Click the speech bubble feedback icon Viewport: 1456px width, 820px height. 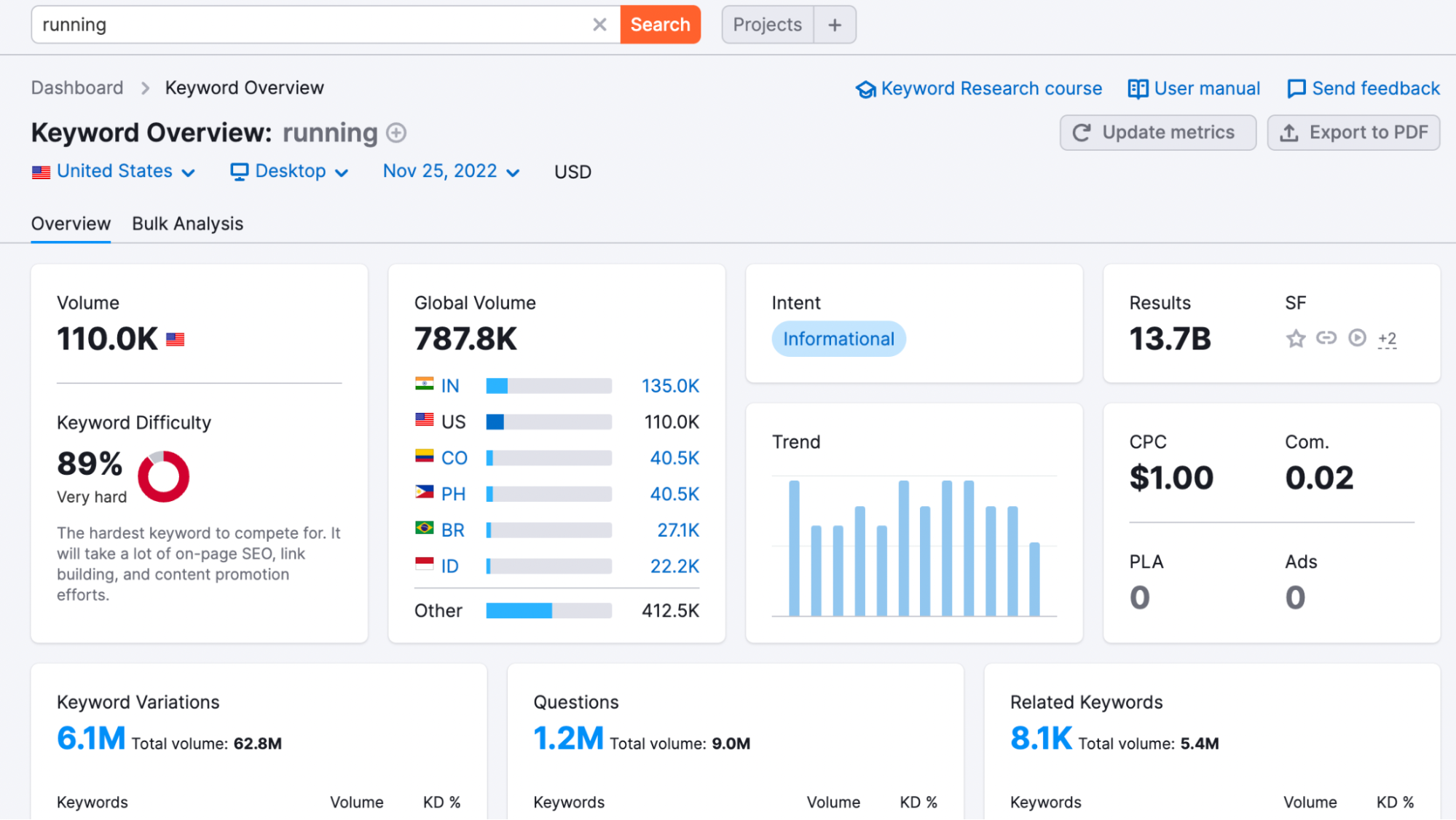pyautogui.click(x=1296, y=89)
